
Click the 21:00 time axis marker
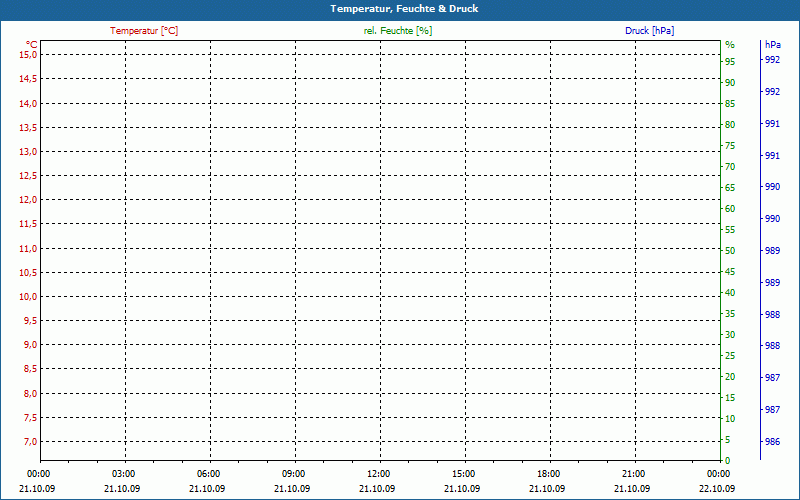pyautogui.click(x=634, y=473)
